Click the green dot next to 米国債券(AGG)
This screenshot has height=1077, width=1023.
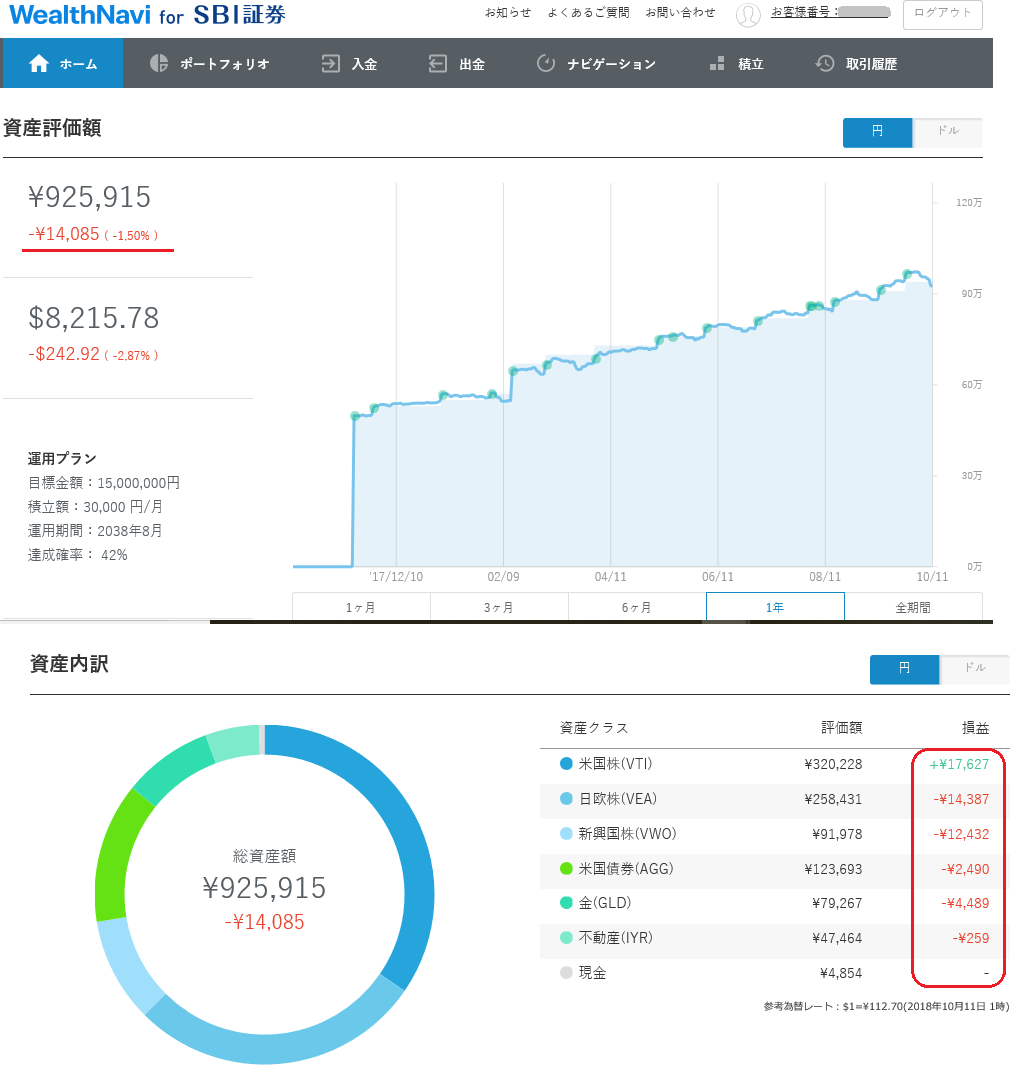point(566,869)
